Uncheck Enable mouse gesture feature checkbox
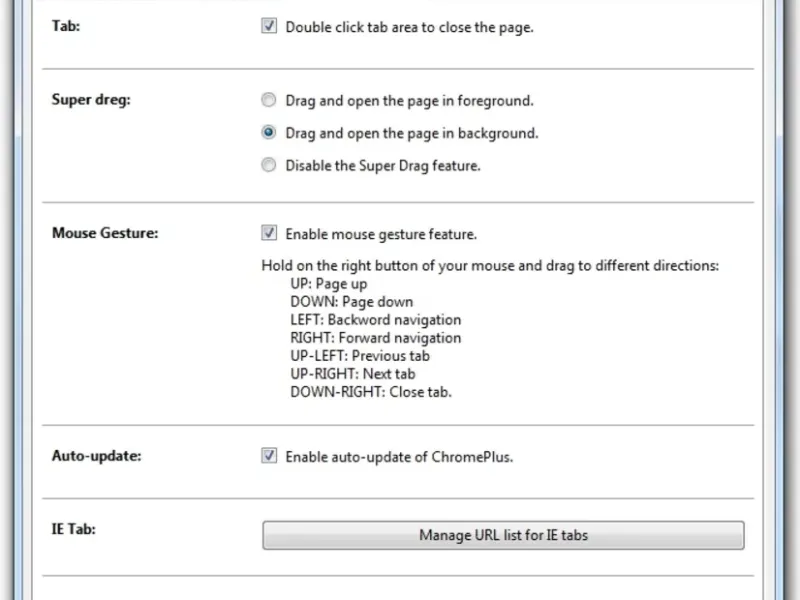Screen dimensions: 800x600 point(269,233)
